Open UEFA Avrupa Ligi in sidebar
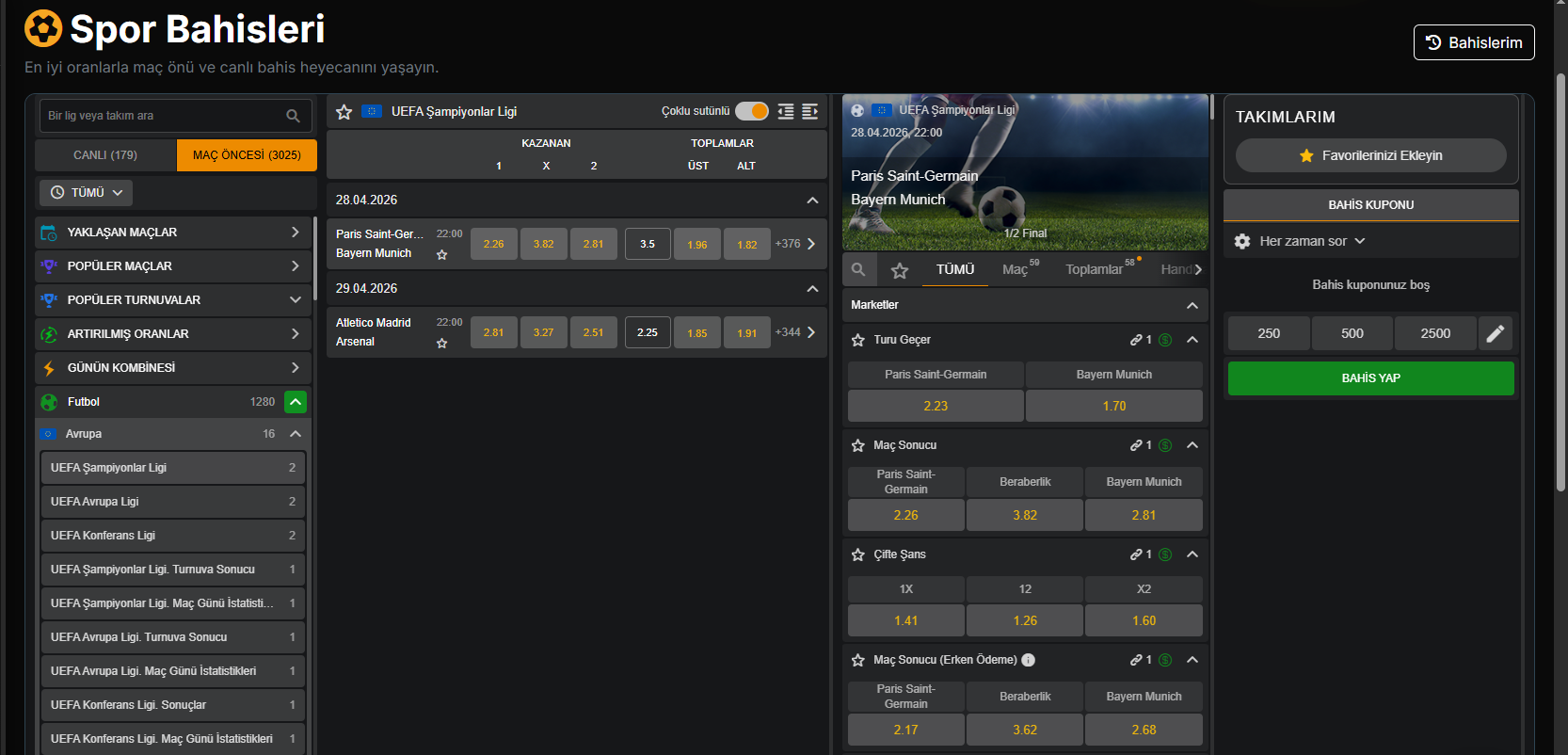 click(173, 502)
